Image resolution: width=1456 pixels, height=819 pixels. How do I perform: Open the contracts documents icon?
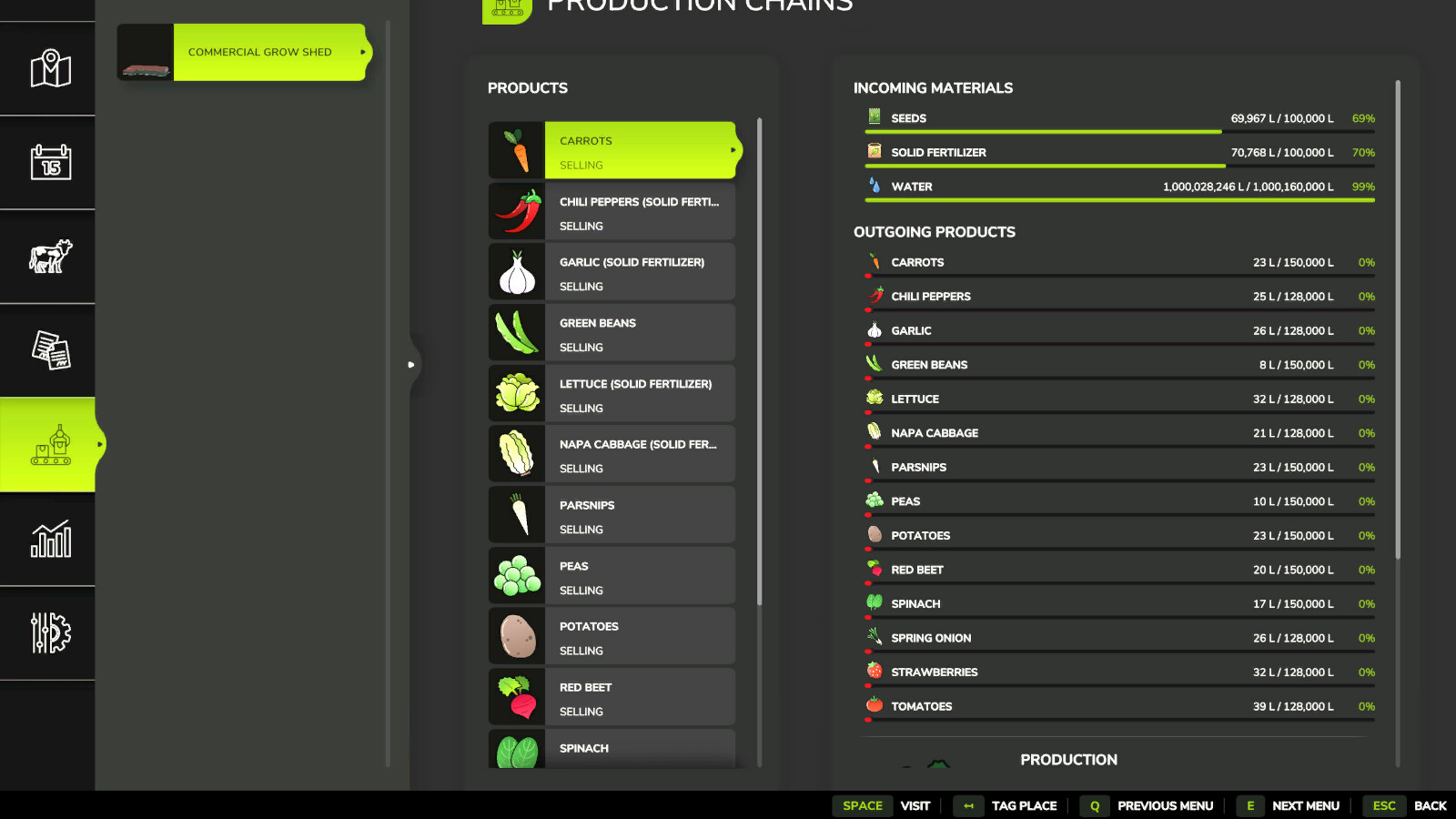[x=51, y=350]
